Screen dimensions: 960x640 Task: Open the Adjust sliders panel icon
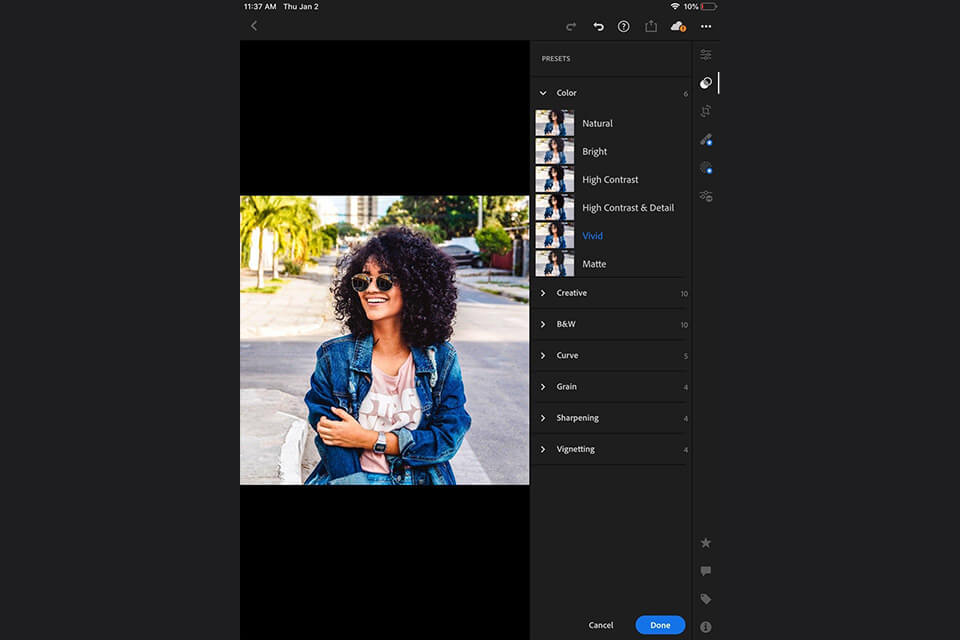pyautogui.click(x=706, y=54)
